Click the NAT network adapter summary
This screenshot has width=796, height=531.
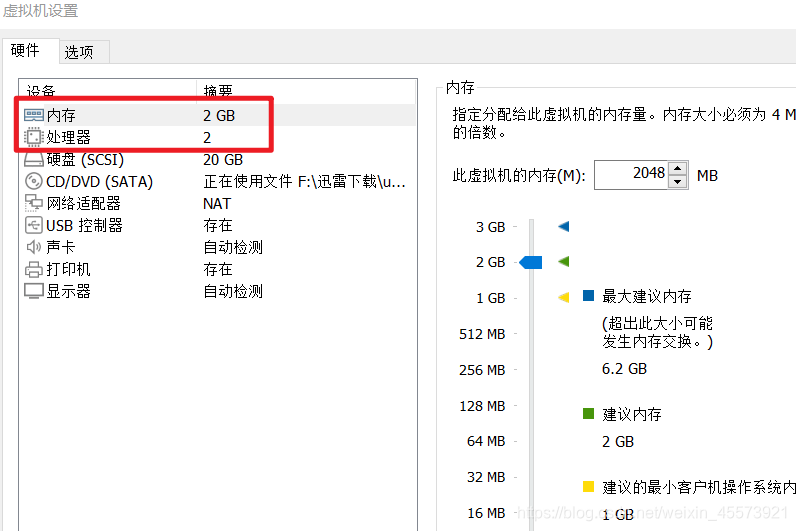point(217,204)
